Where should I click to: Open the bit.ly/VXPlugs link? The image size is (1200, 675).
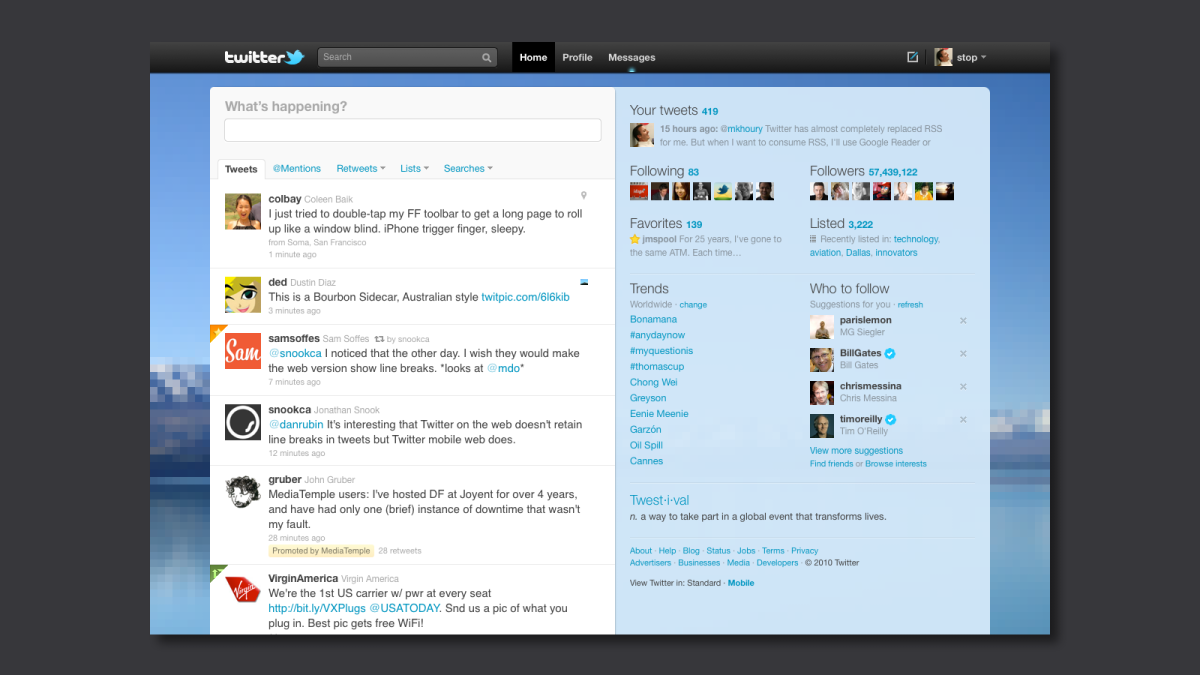317,608
